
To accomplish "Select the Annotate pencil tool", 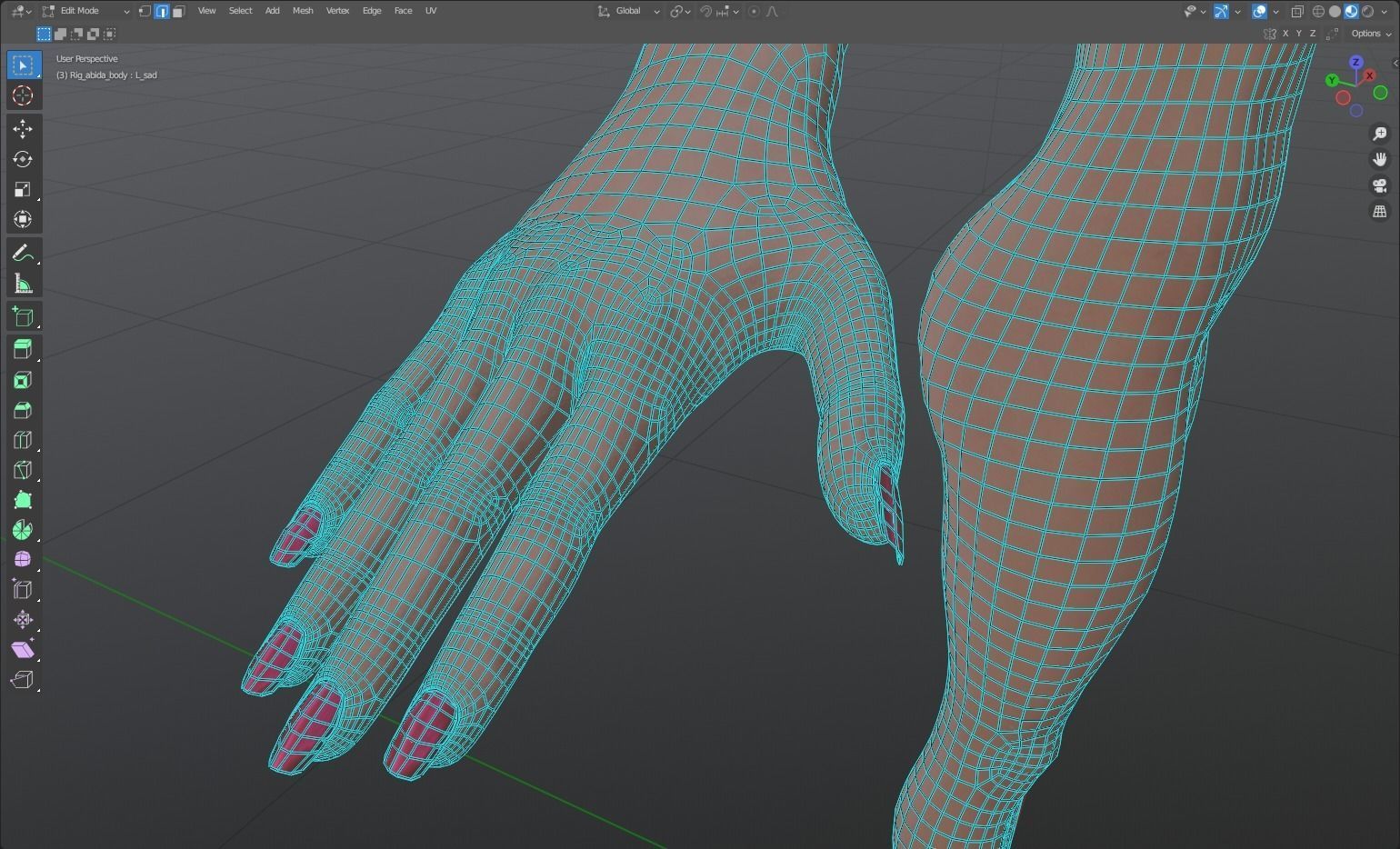I will tap(23, 253).
